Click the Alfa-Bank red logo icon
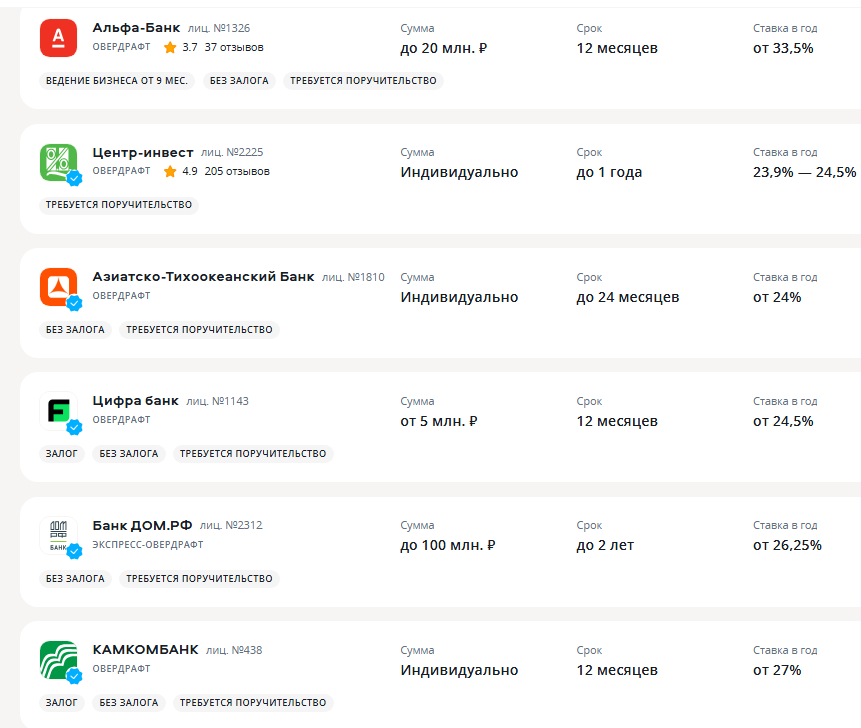The width and height of the screenshot is (861, 728). pos(58,38)
